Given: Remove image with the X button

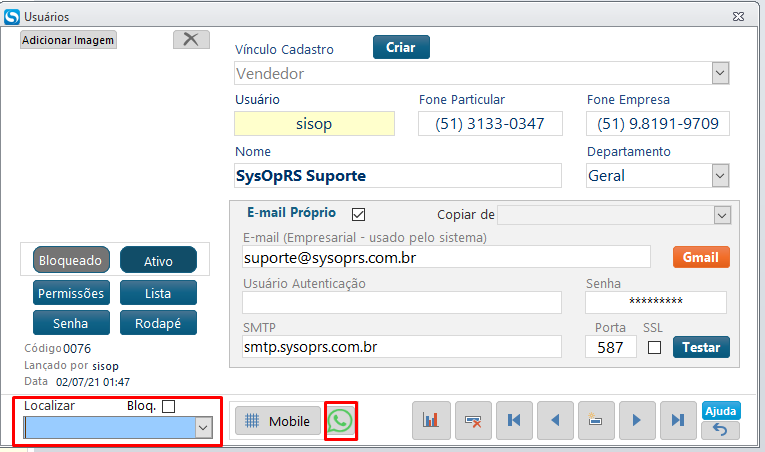Looking at the screenshot, I should pos(190,39).
